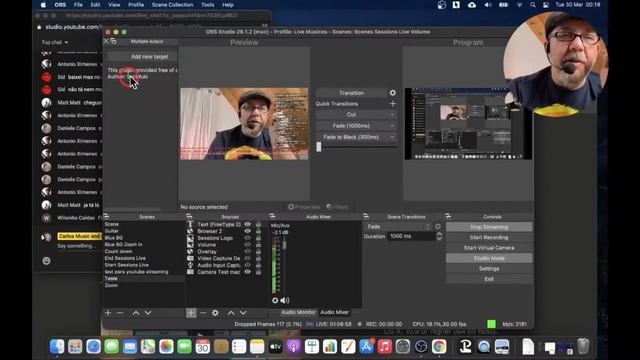Open OBS from the macOS dock
This screenshot has height=360, width=640.
[421, 347]
